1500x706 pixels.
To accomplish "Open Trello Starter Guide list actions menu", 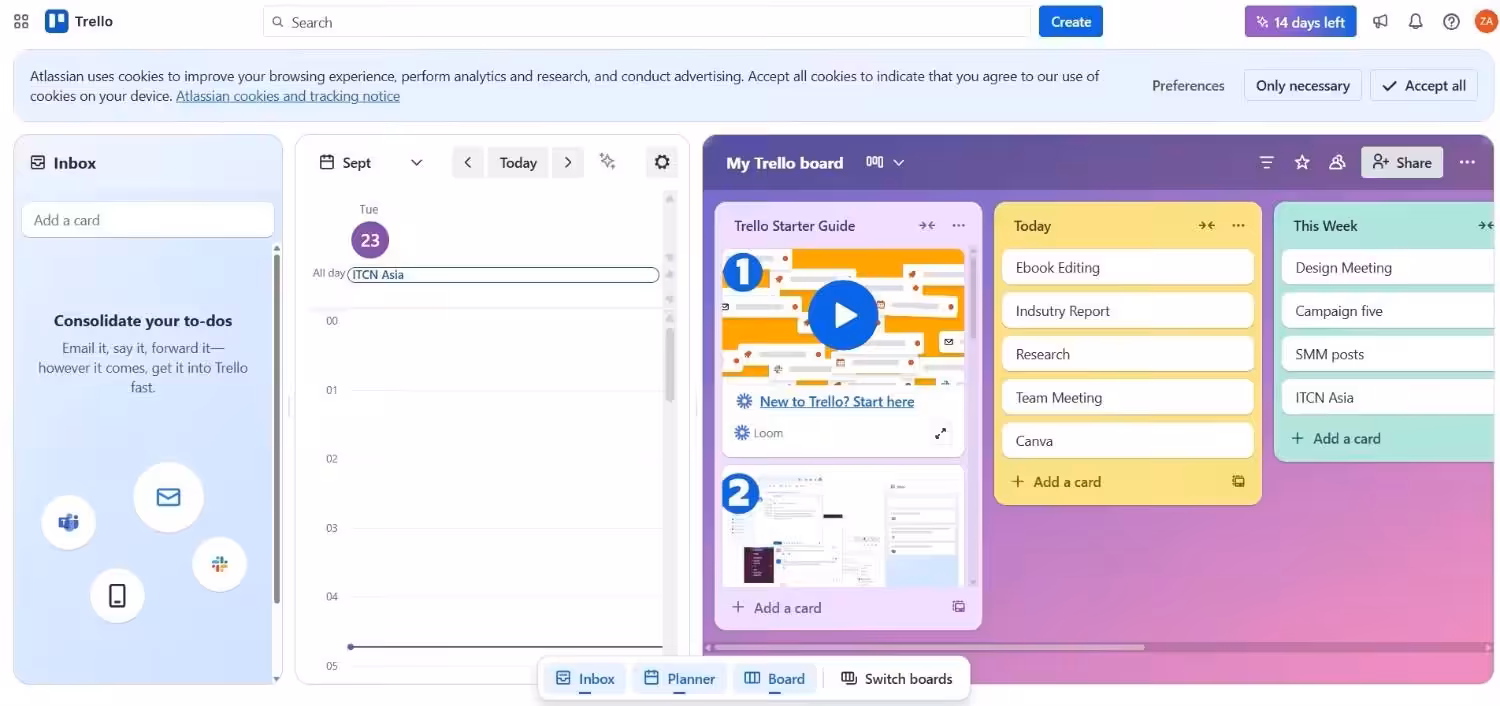I will coord(959,225).
